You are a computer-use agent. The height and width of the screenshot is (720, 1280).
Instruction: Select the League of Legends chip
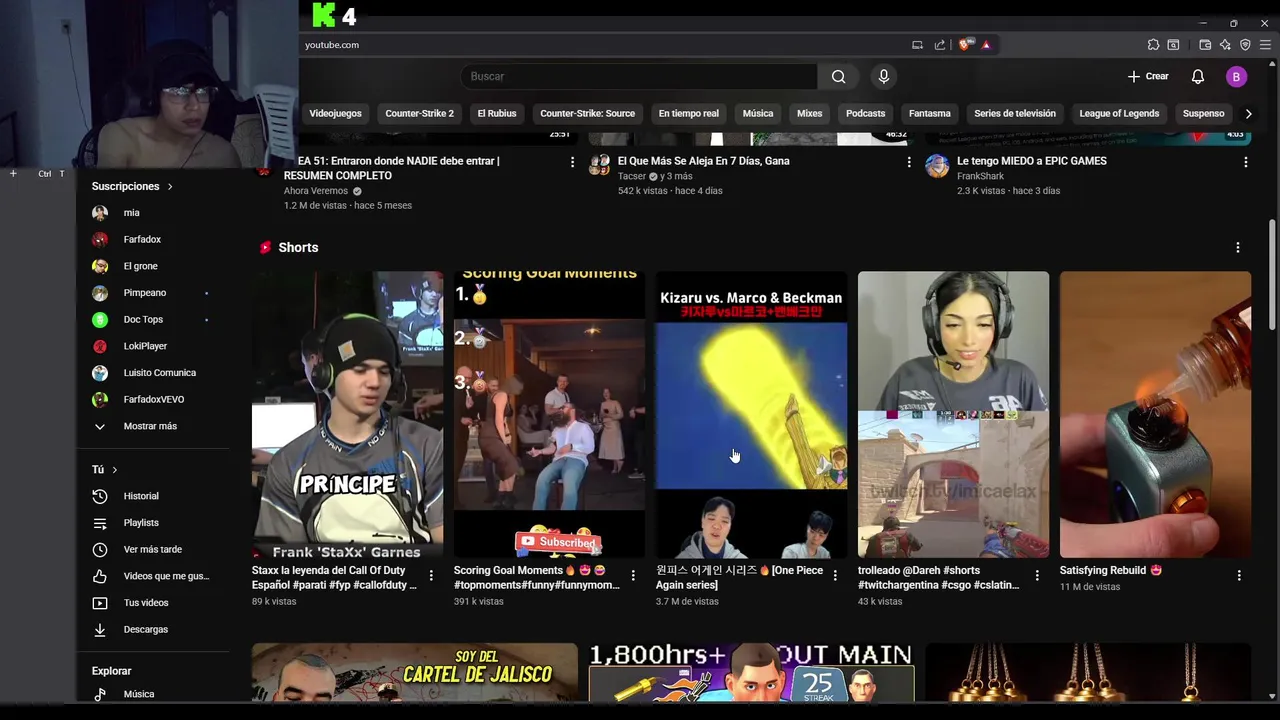(x=1119, y=114)
